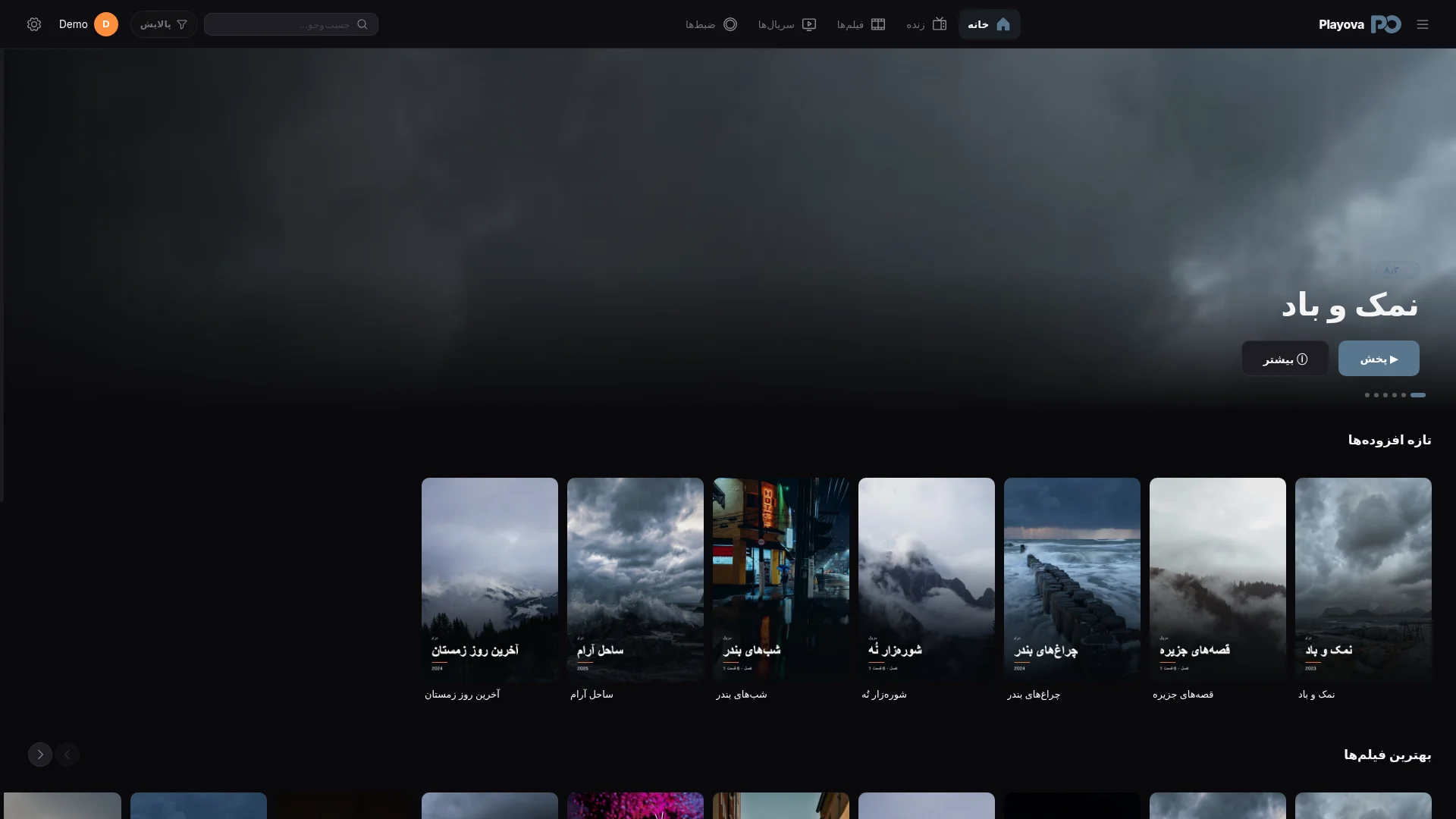Open the آخرین روز زمستان title link
The height and width of the screenshot is (819, 1456).
point(463,695)
